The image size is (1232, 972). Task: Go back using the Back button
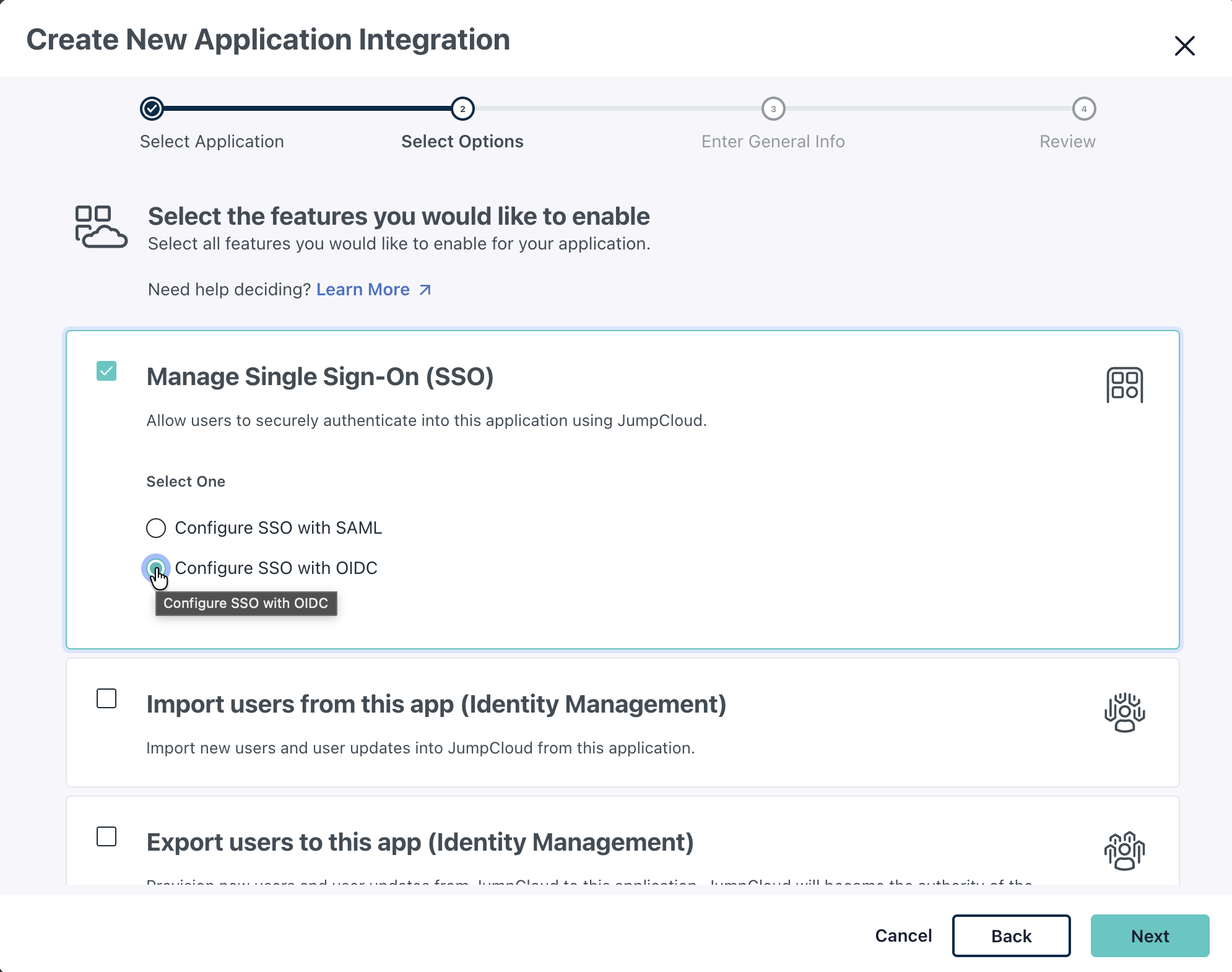click(x=1011, y=936)
